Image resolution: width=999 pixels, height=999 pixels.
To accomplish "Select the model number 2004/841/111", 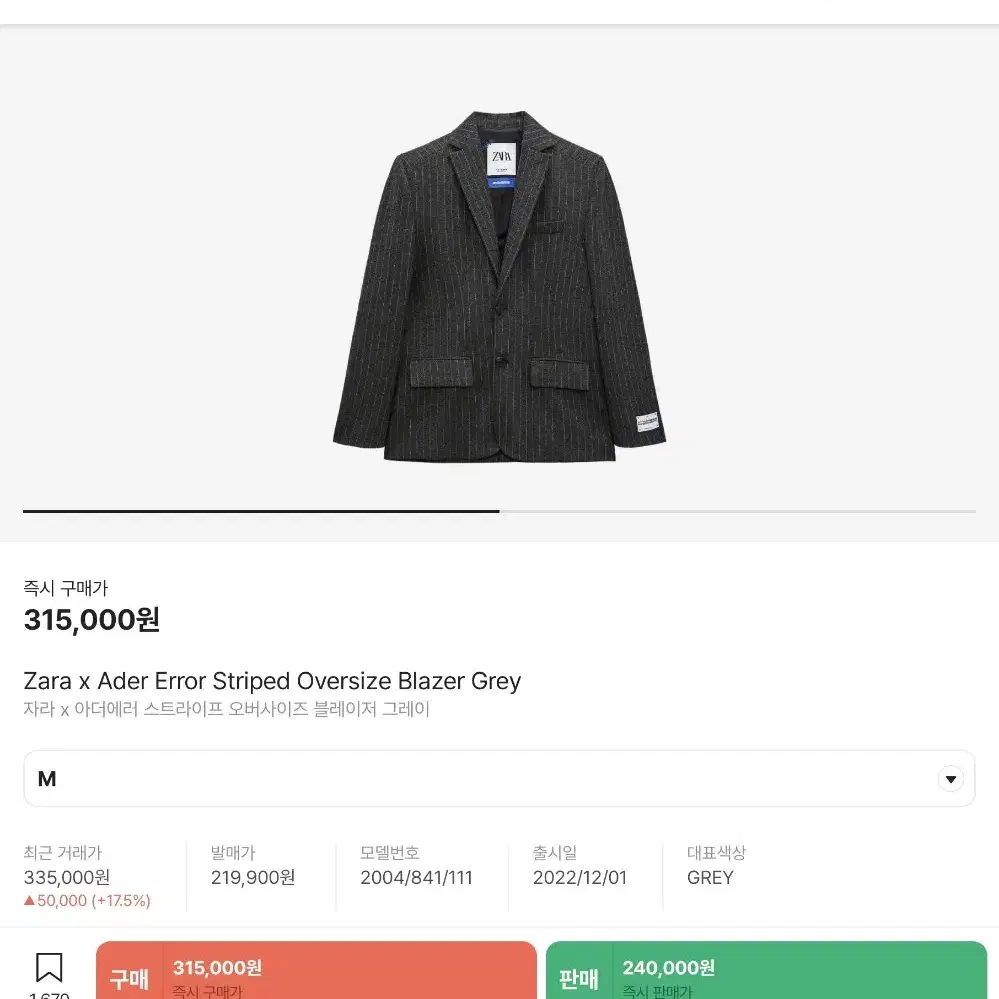I will tap(416, 877).
